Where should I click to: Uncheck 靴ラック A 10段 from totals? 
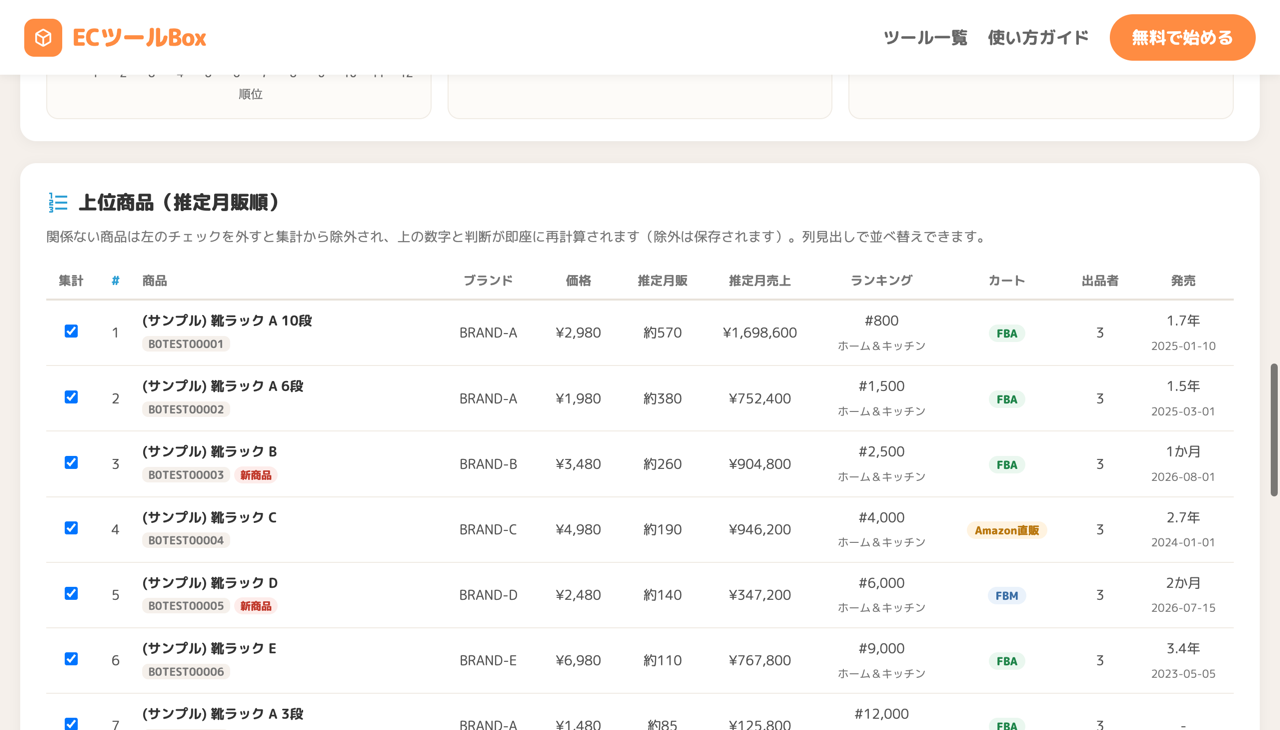[x=71, y=331]
